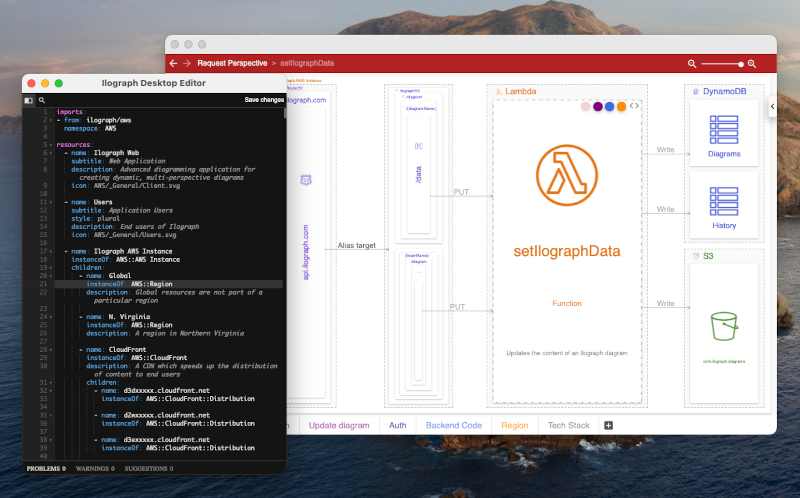This screenshot has height=498, width=800.
Task: Collapse the CloudFront block at line 28
Action: tap(51, 350)
